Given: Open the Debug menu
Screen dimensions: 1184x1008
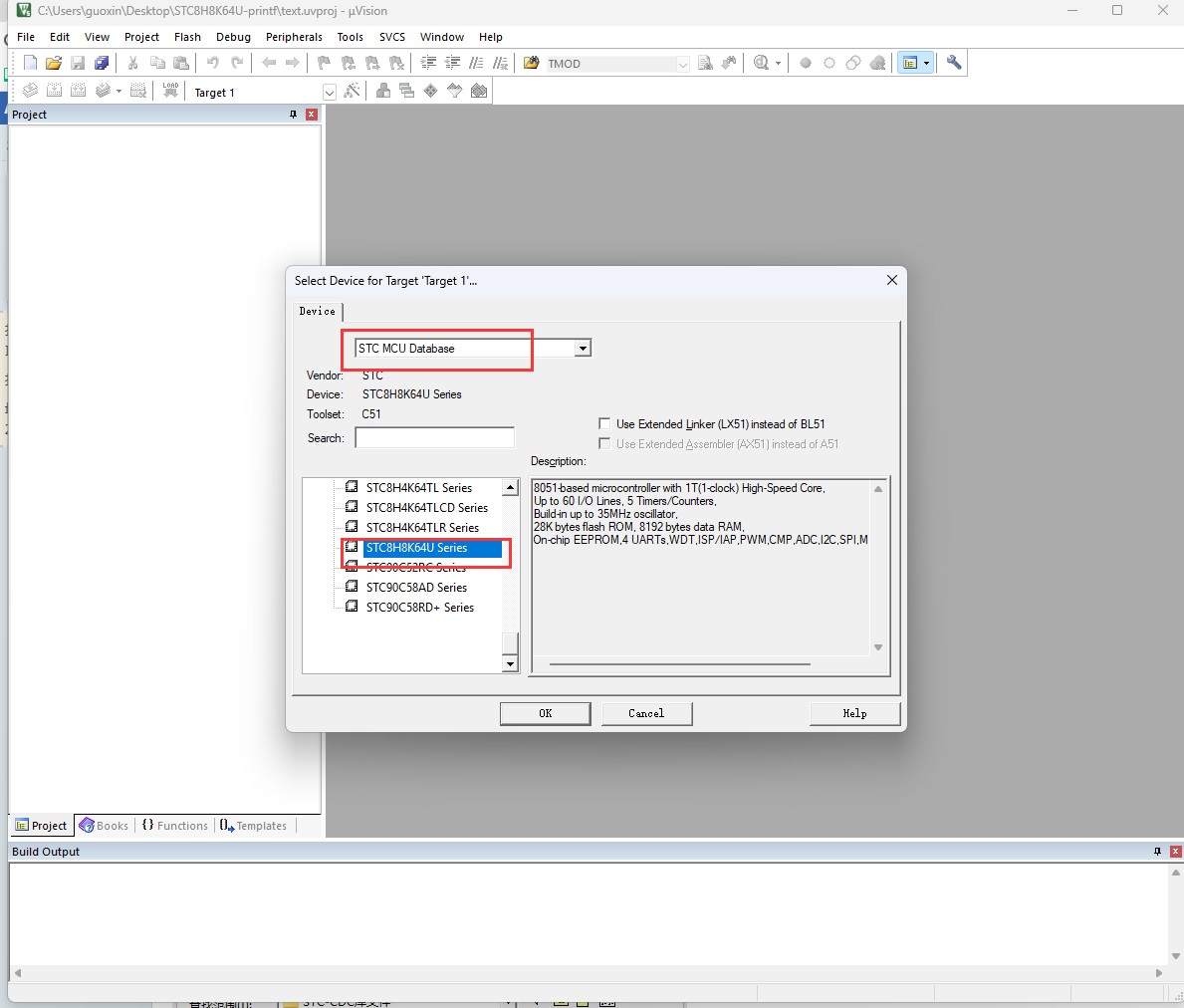Looking at the screenshot, I should tap(233, 37).
